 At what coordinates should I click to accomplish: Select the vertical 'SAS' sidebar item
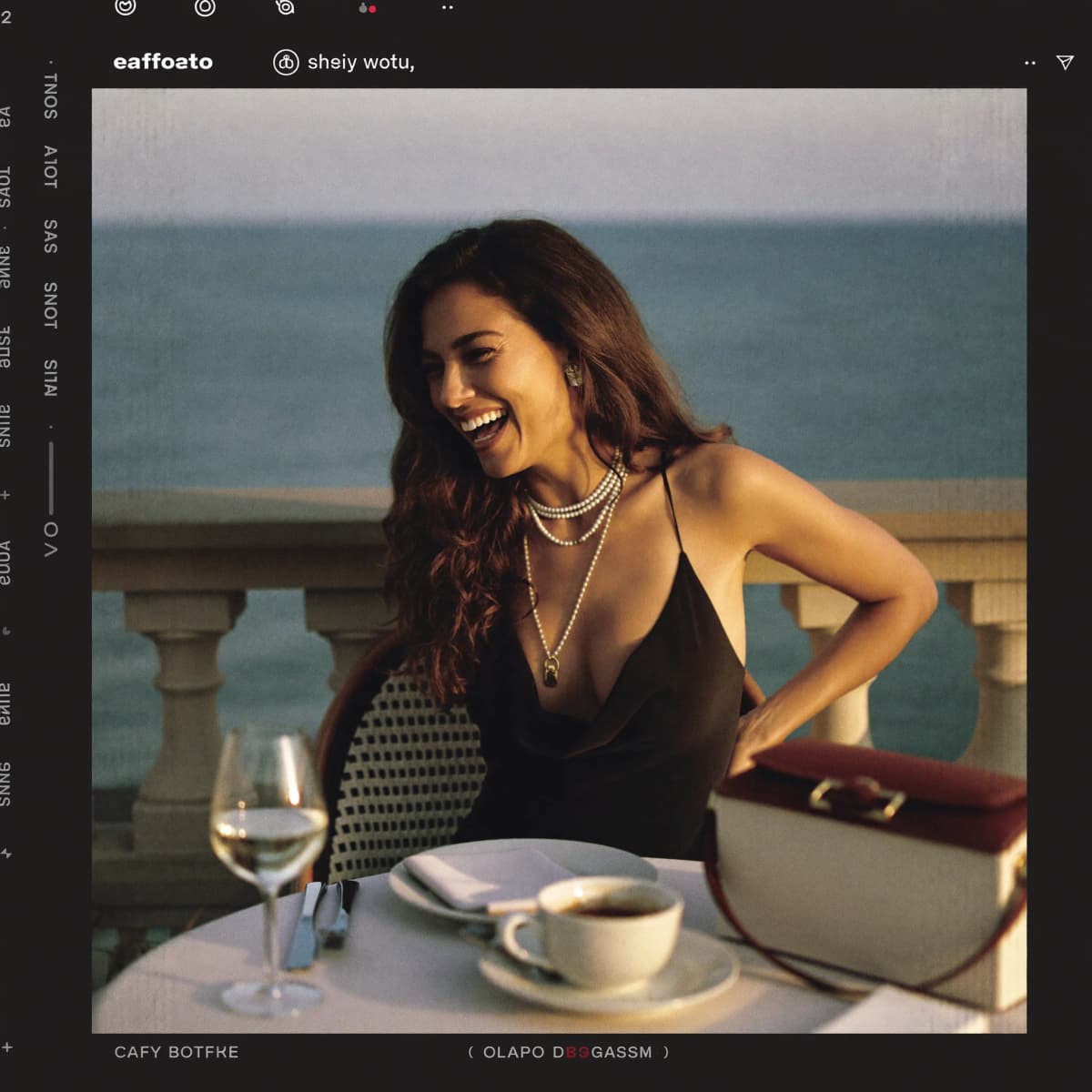(51, 237)
